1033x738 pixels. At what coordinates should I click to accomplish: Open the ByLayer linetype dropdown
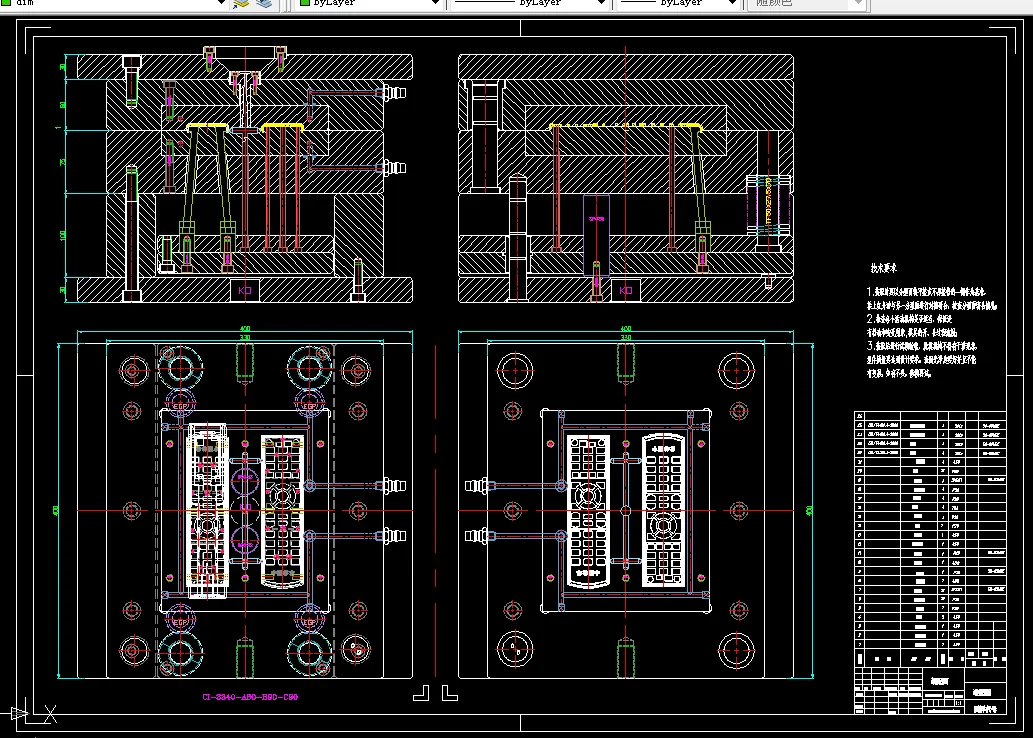601,4
